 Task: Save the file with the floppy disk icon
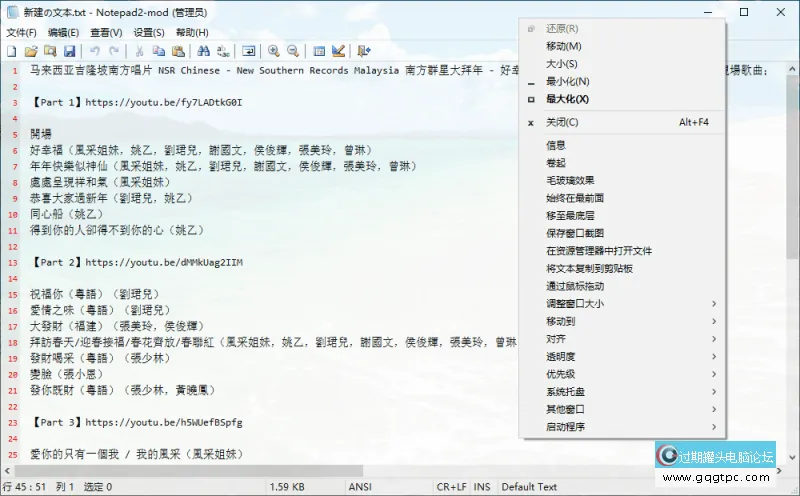tap(69, 51)
